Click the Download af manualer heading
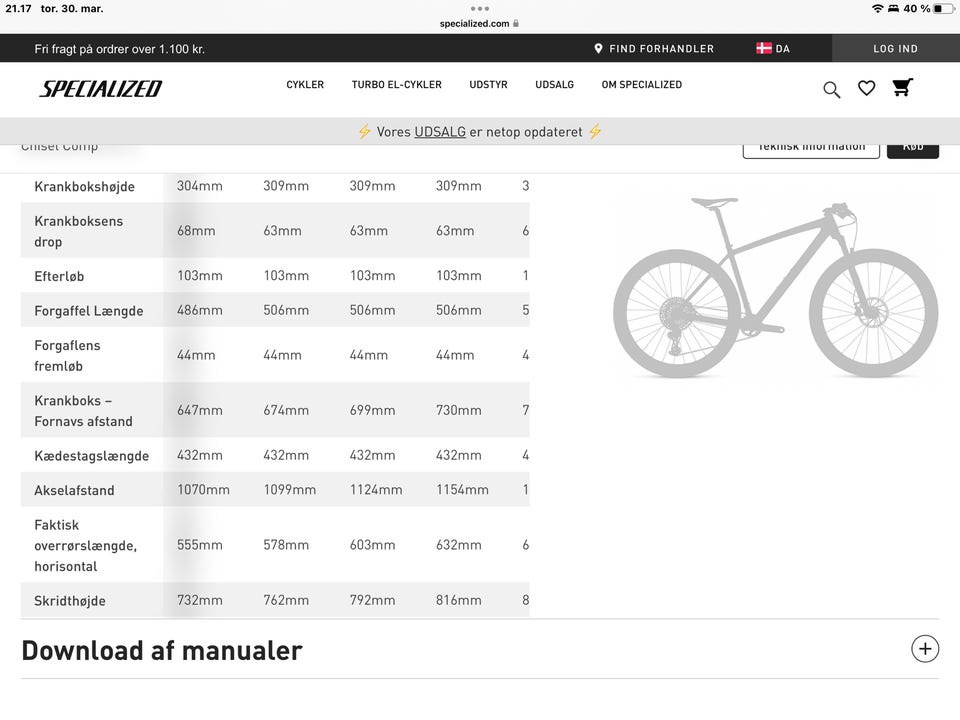This screenshot has height=720, width=960. [162, 650]
